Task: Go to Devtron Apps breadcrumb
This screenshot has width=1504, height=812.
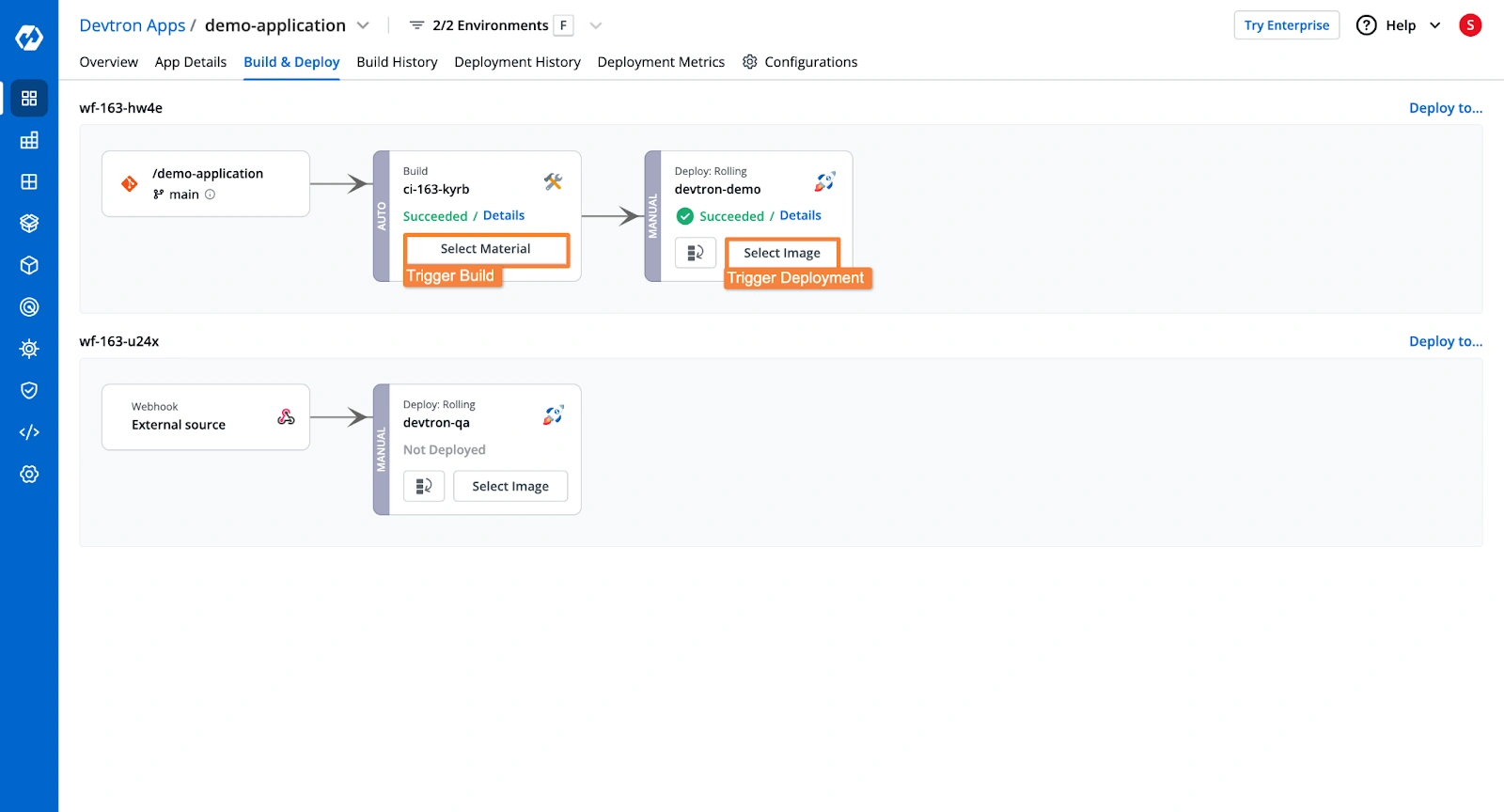Action: (133, 25)
